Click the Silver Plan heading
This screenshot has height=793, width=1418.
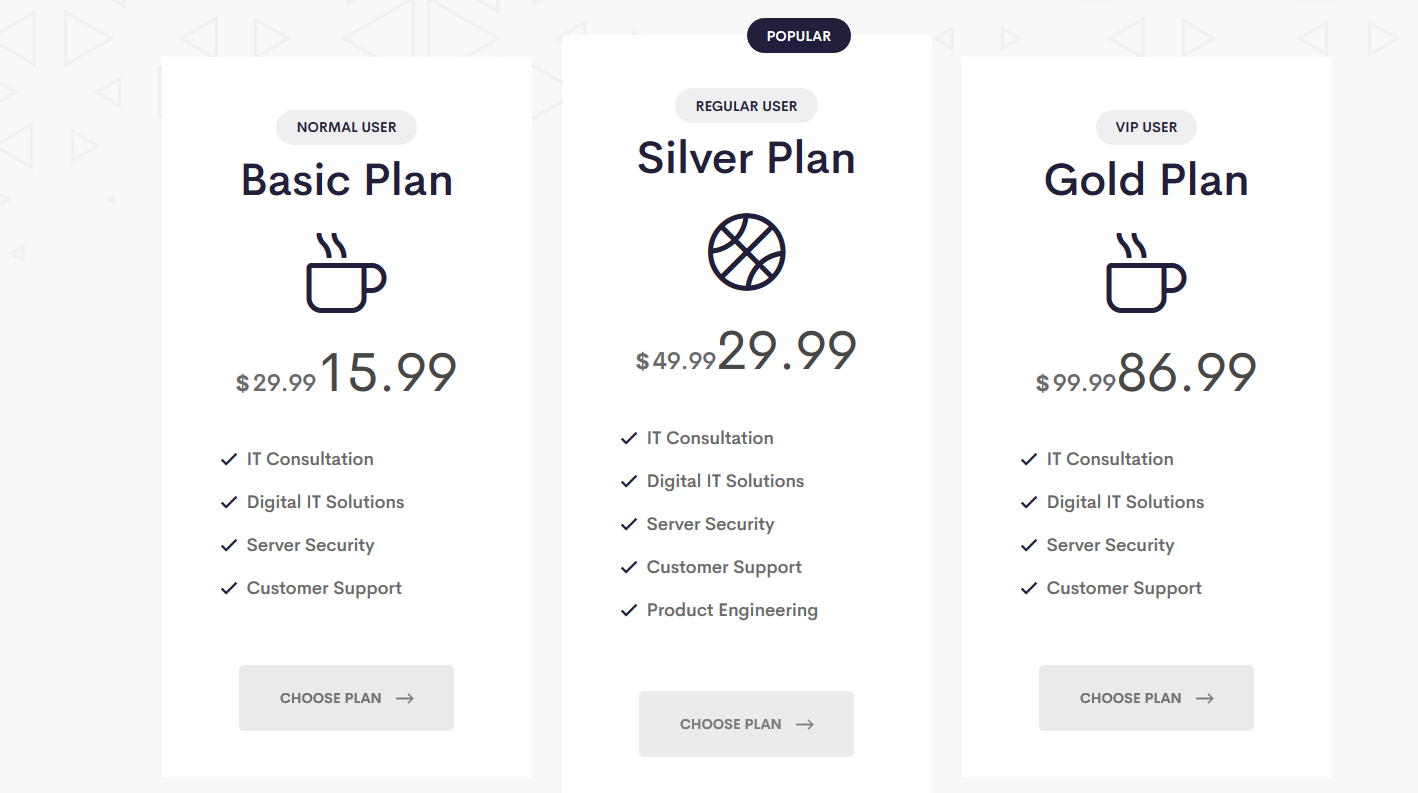[747, 159]
